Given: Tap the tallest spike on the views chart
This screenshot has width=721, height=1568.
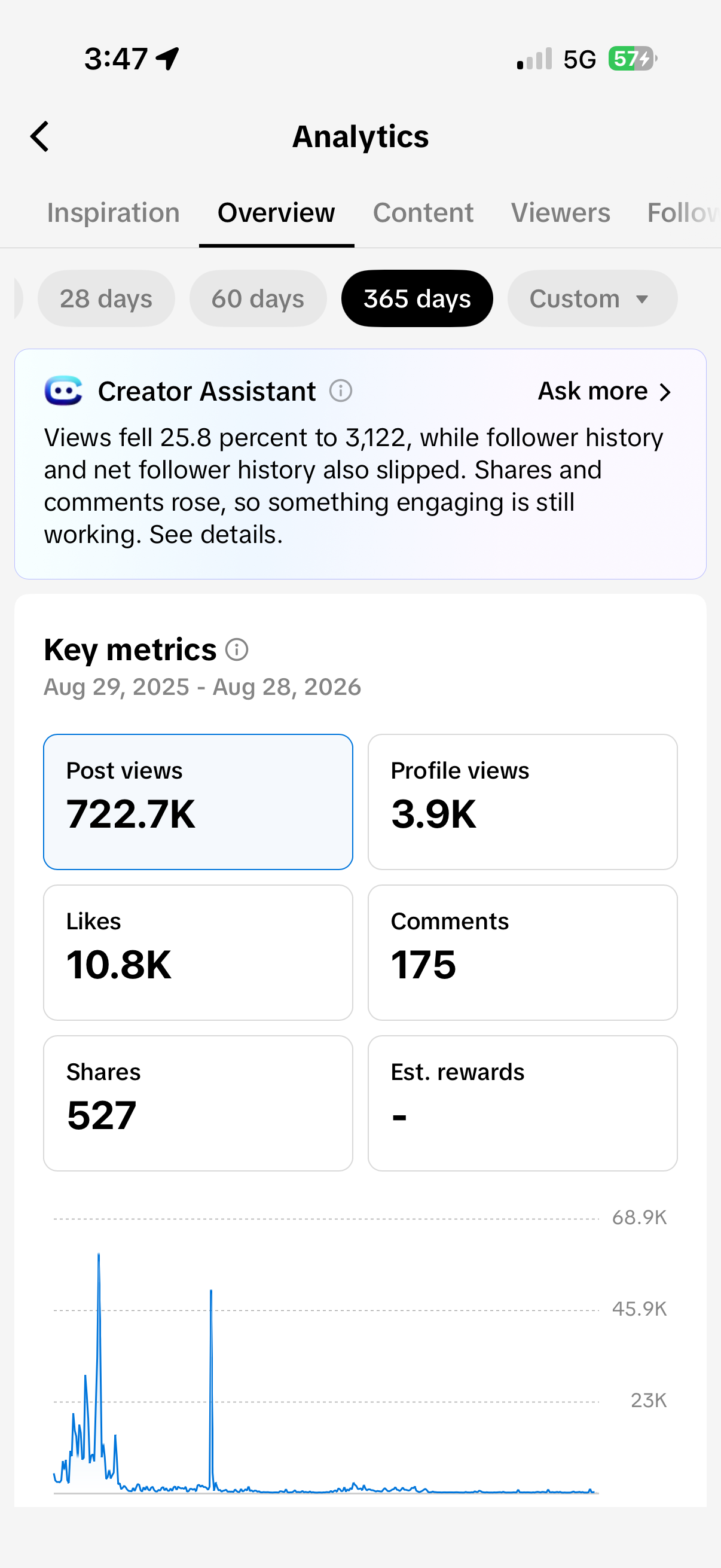Looking at the screenshot, I should click(x=99, y=1256).
